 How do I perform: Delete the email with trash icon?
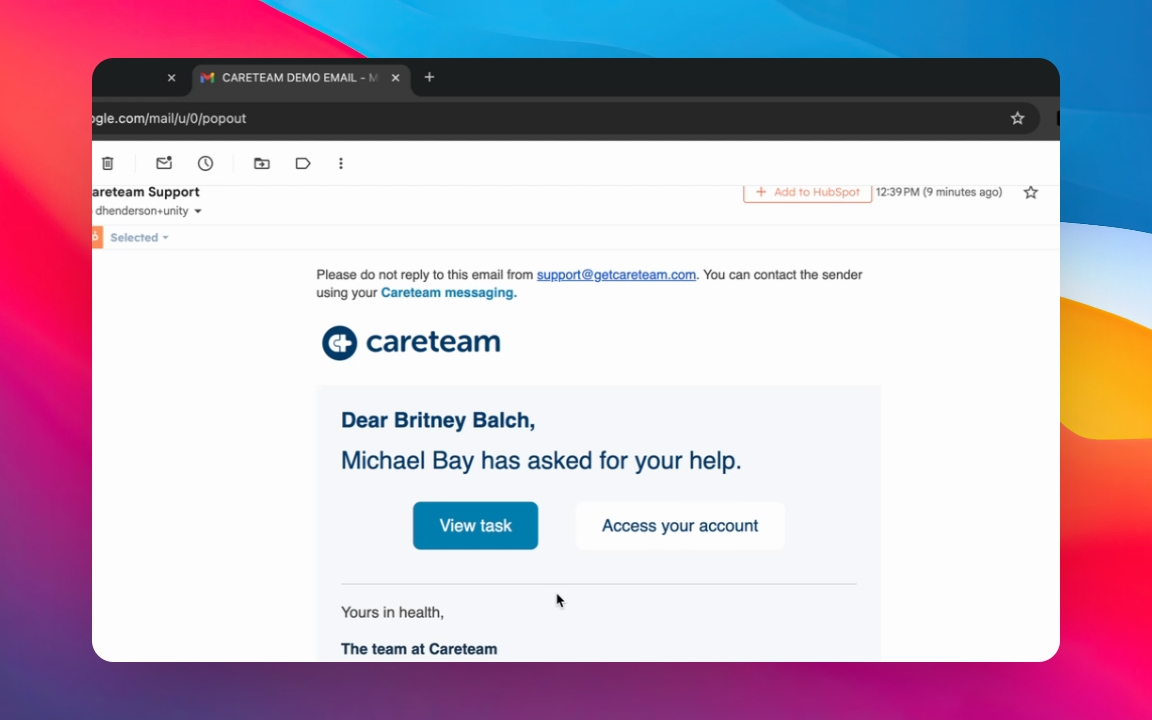pos(107,163)
